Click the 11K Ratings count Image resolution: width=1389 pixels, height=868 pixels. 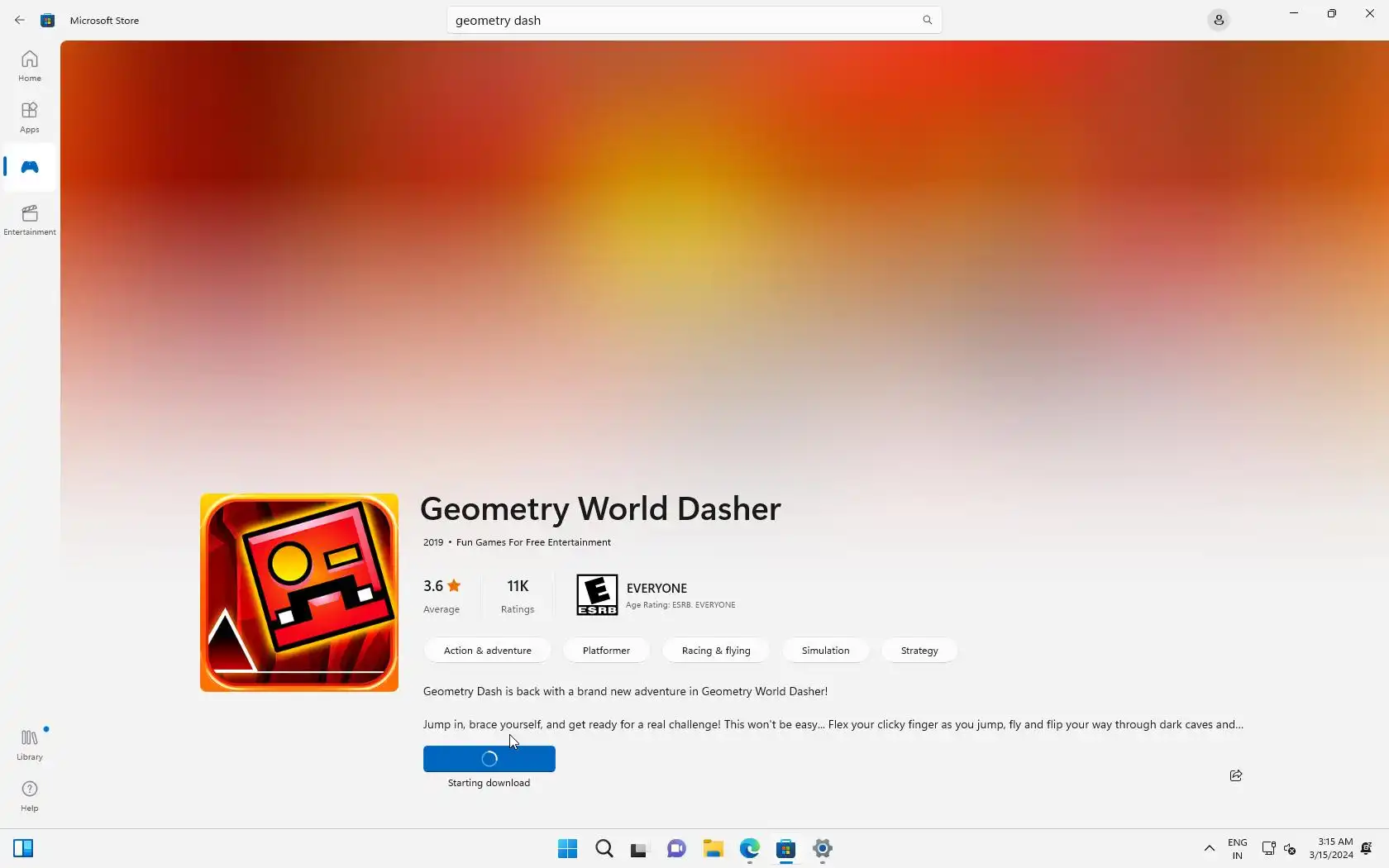click(x=518, y=595)
